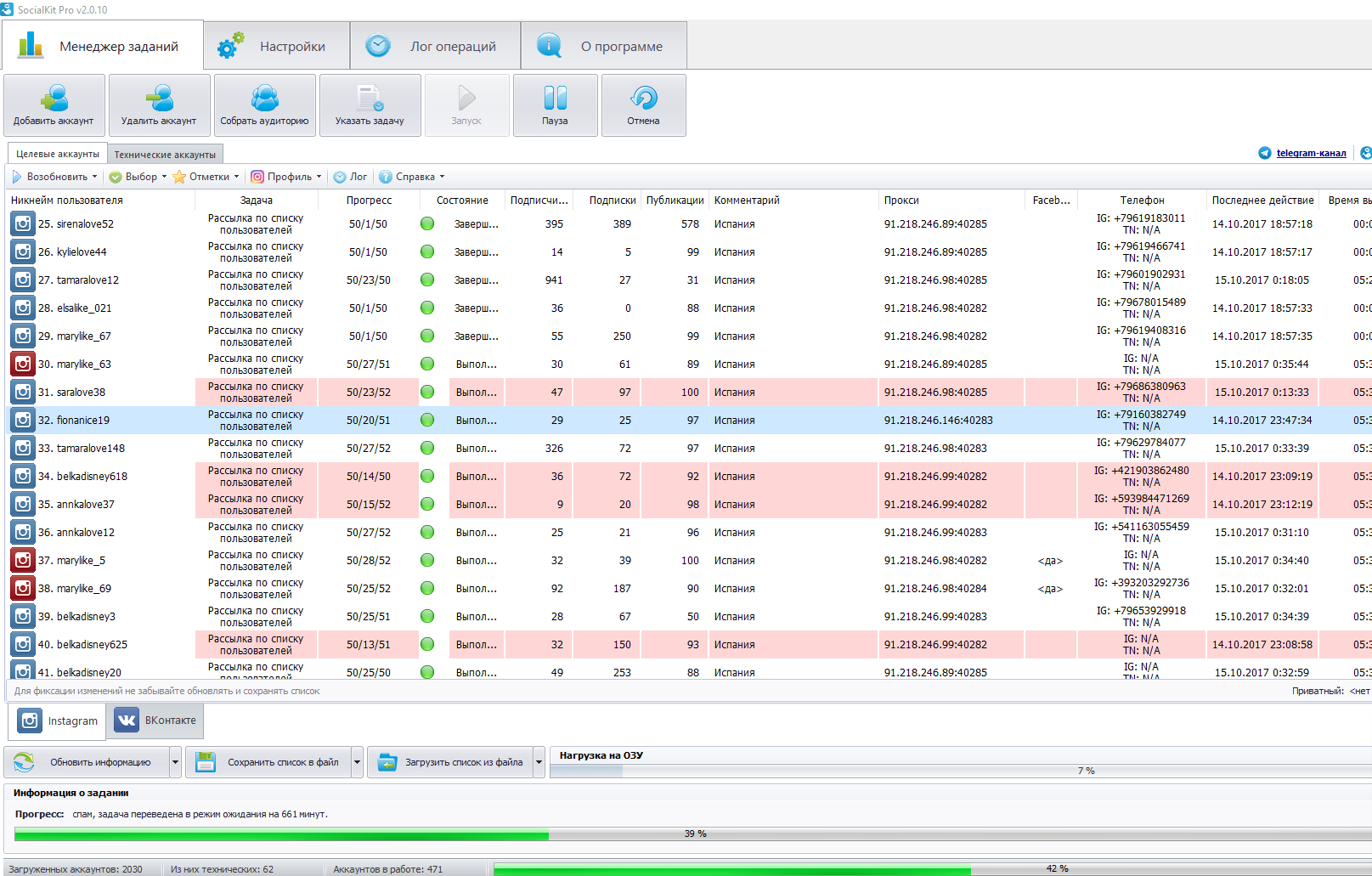Open Collect audience (Собрать аудиторию)

click(x=265, y=105)
